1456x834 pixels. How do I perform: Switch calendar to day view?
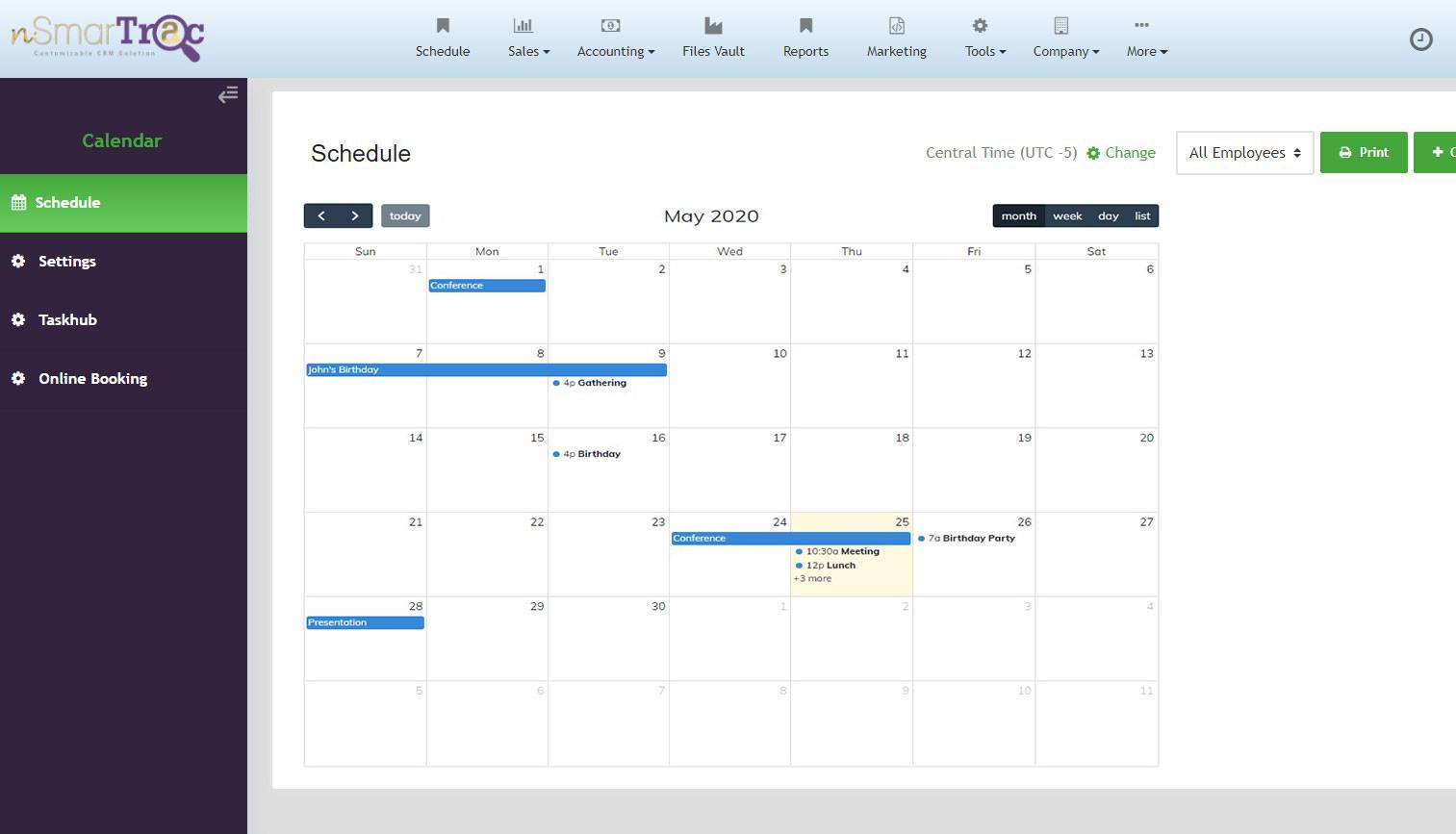click(x=1108, y=216)
